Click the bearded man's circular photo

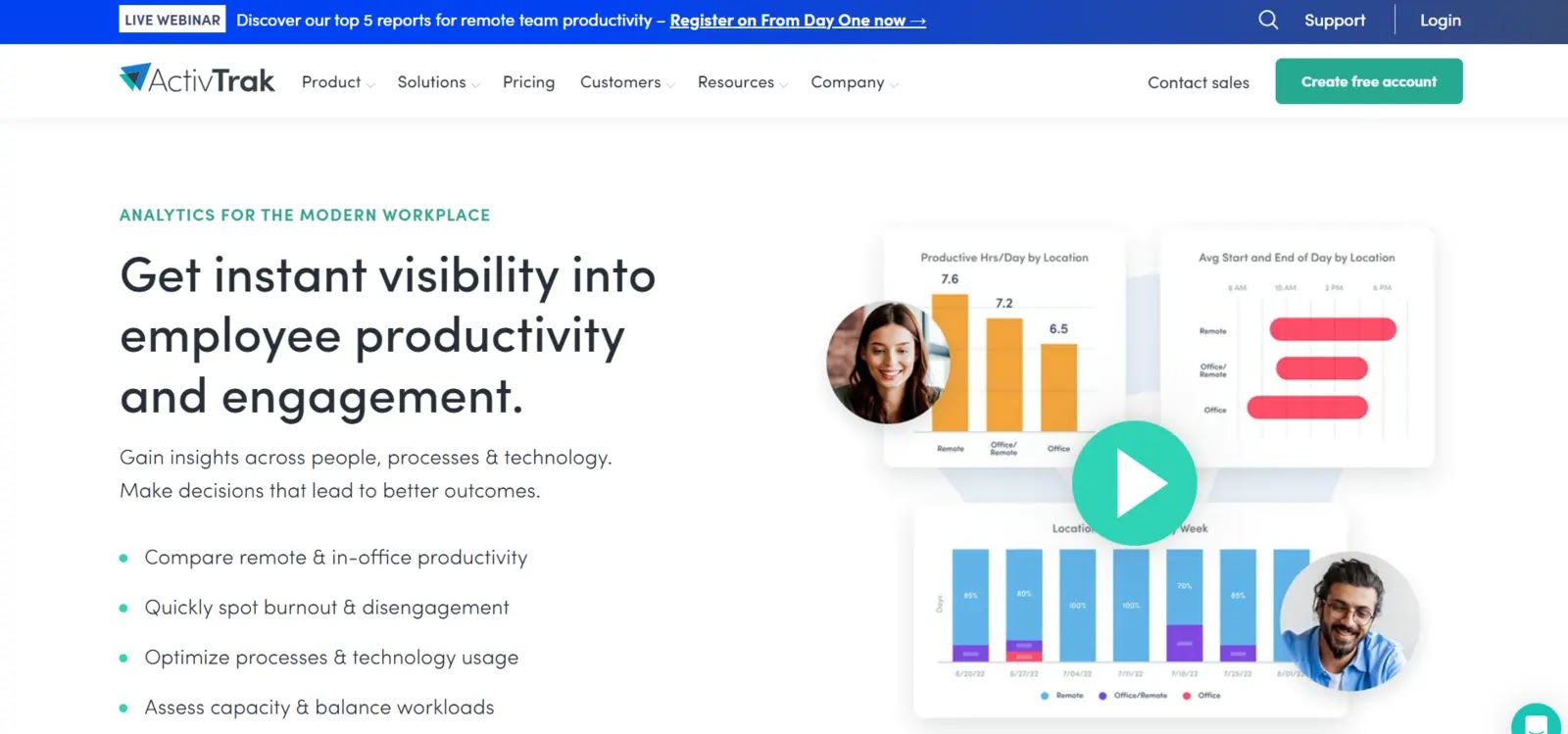click(x=1350, y=621)
